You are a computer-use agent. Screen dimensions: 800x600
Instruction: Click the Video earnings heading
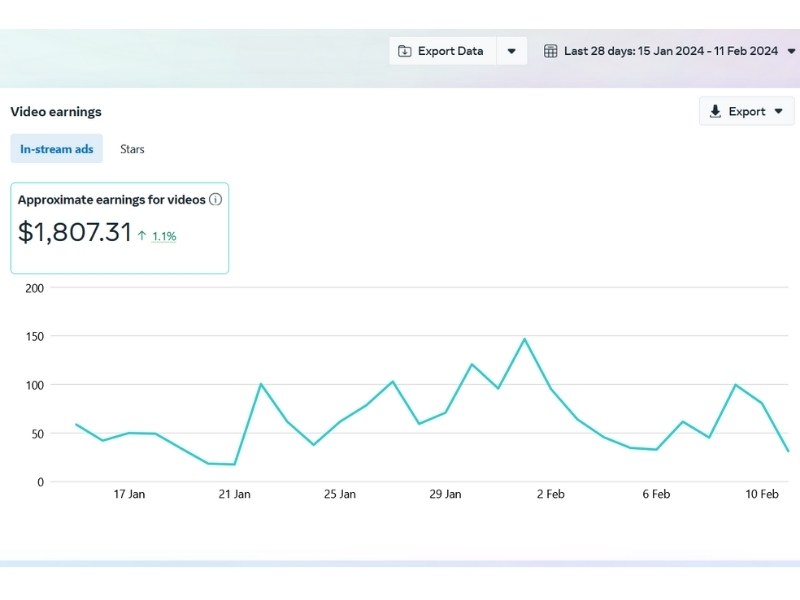[x=56, y=112]
